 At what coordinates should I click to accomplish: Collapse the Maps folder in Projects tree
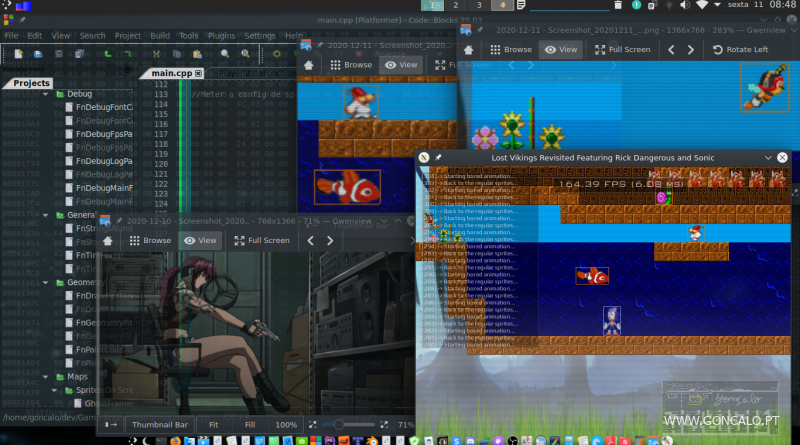(45, 377)
